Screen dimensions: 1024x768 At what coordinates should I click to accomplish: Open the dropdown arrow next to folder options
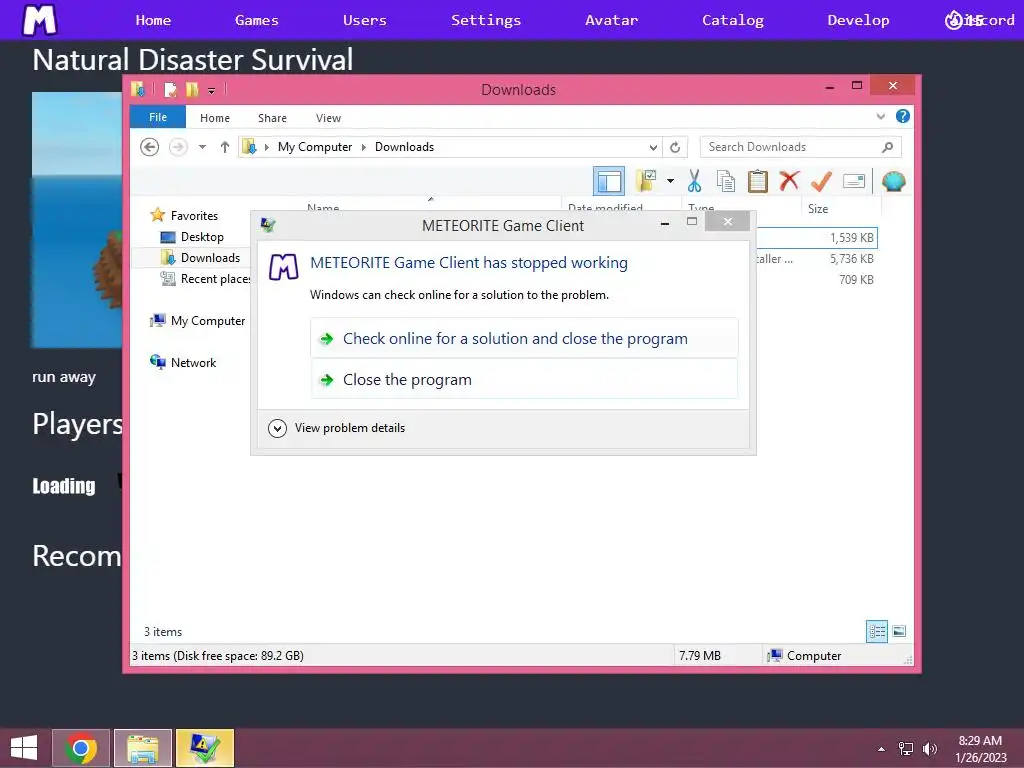pos(670,181)
